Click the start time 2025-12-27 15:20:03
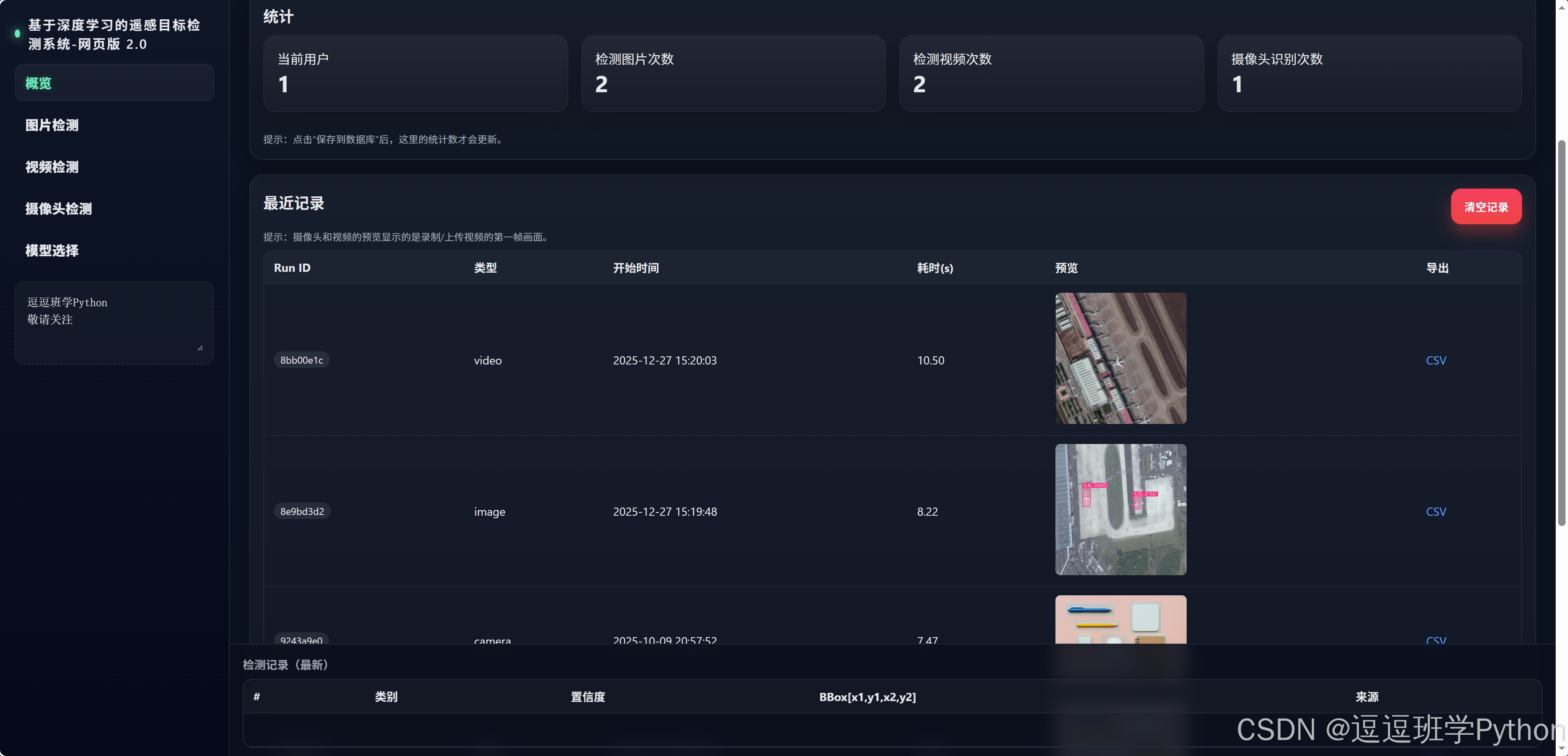The image size is (1568, 756). point(665,360)
